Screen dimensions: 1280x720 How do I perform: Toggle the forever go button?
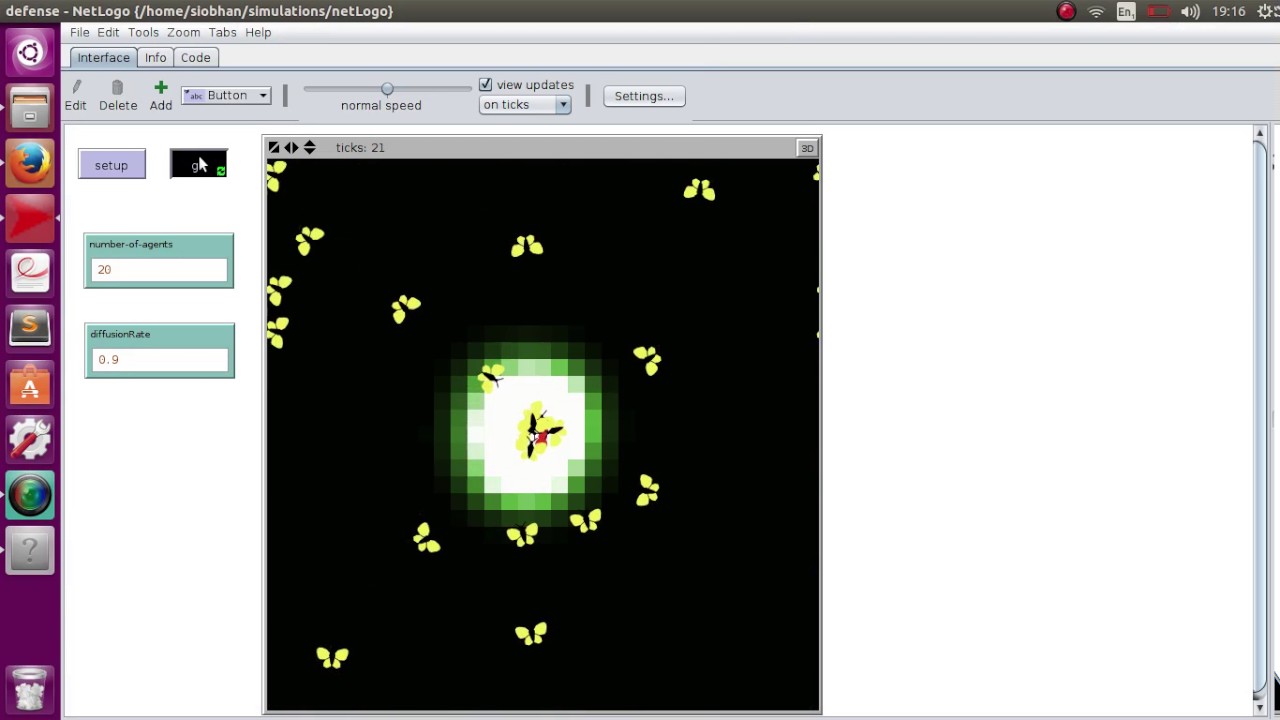coord(199,165)
